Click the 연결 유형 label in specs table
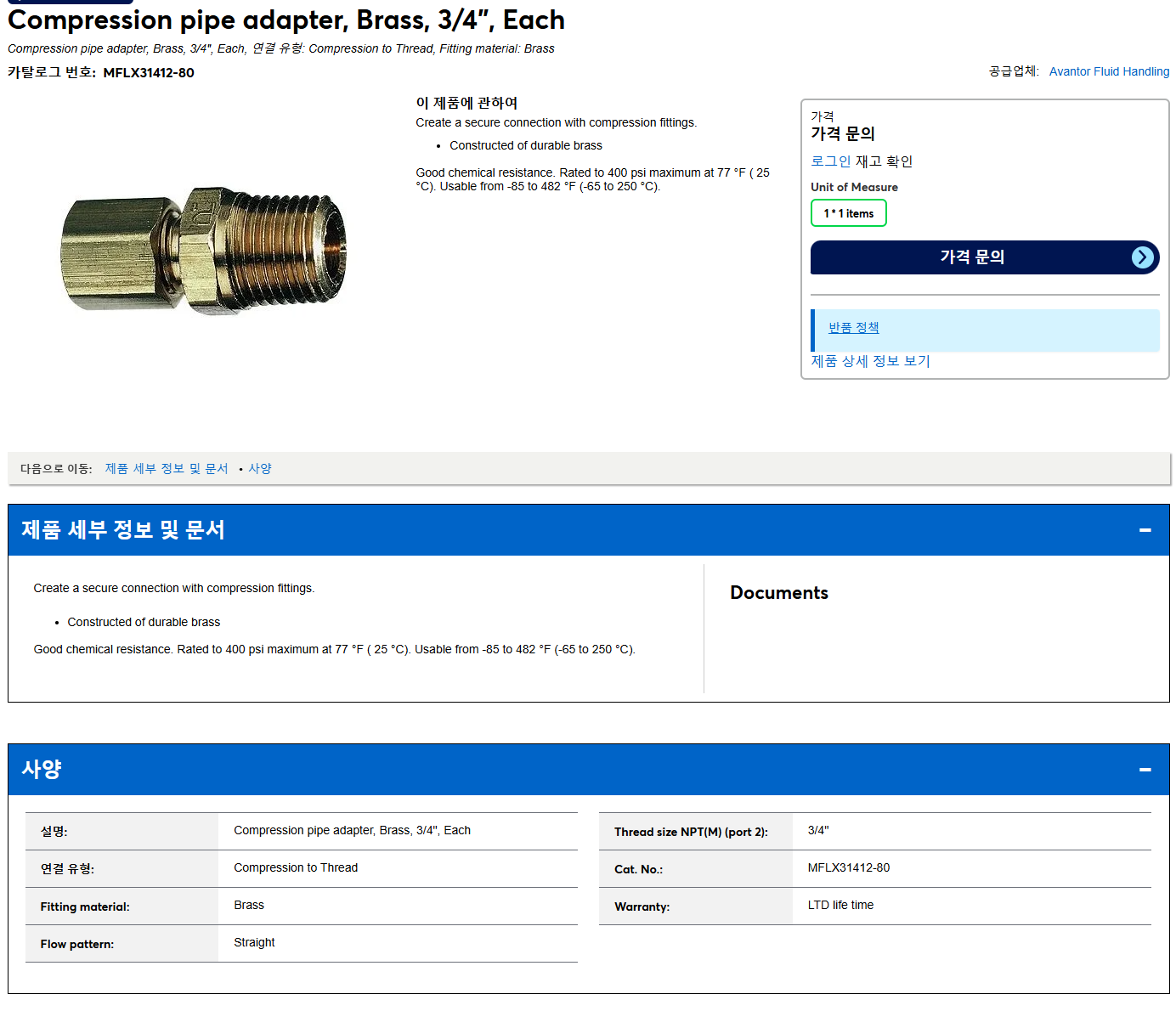Screen dimensions: 1176x1011 tap(67, 869)
